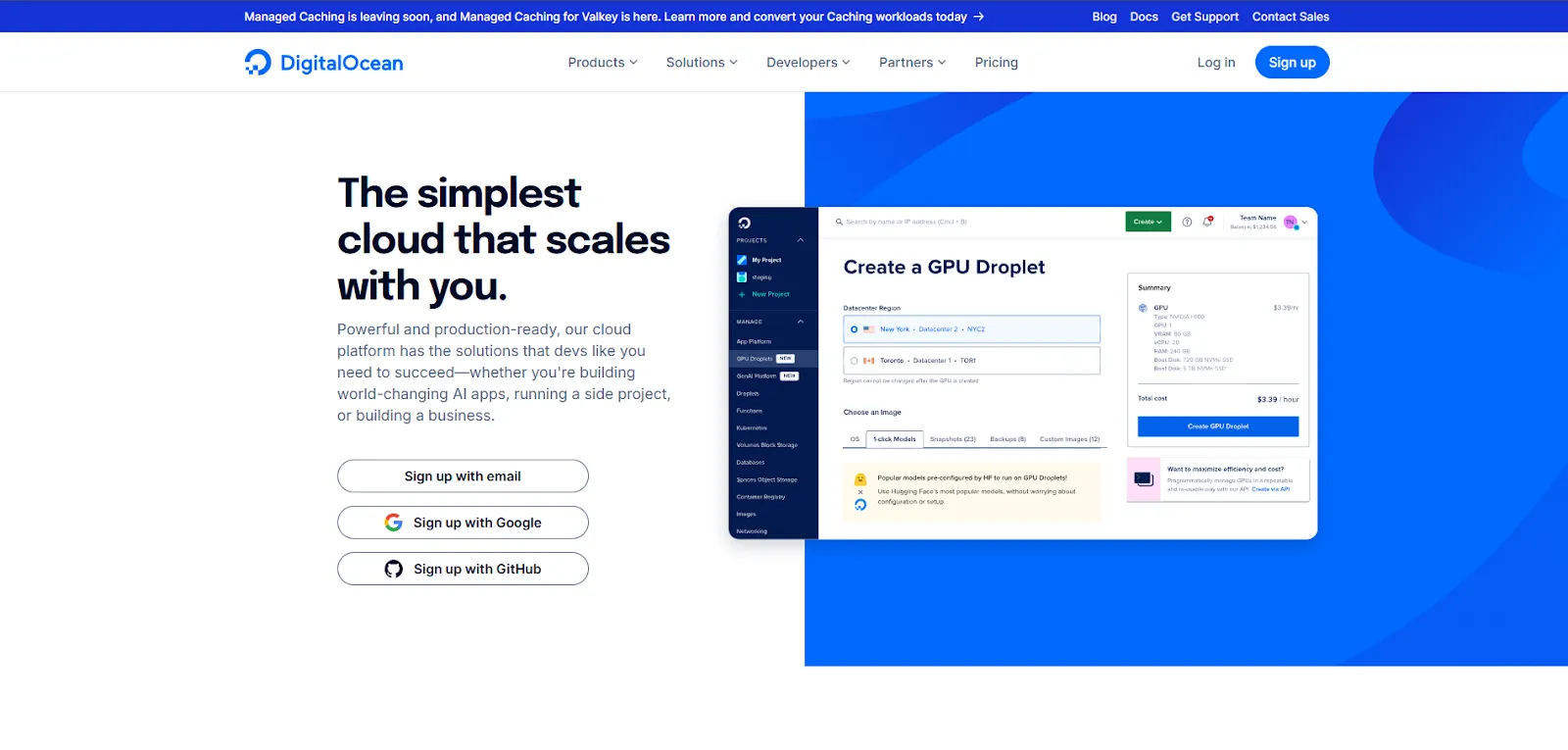Screen dimensions: 1568x750
Task: Click the Sign up button in header
Action: coord(1293,63)
